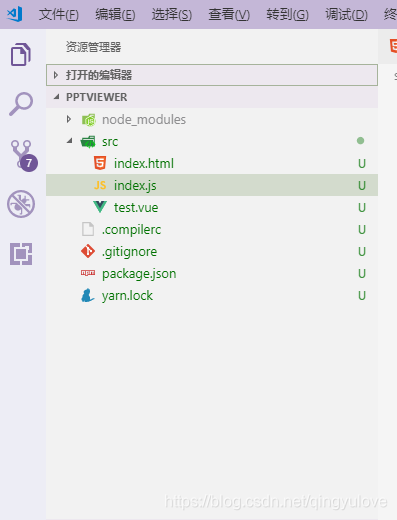Collapse the src folder arrow
This screenshot has width=397, height=520.
[x=69, y=141]
